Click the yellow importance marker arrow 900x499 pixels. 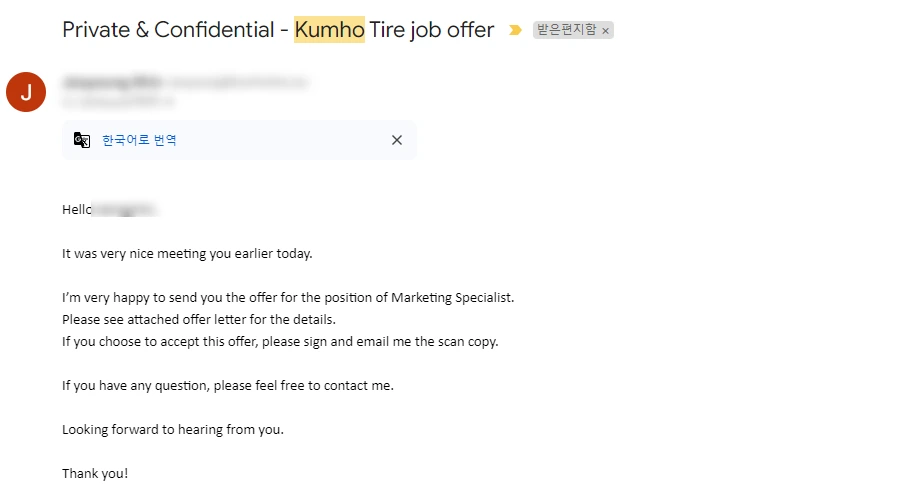point(515,31)
